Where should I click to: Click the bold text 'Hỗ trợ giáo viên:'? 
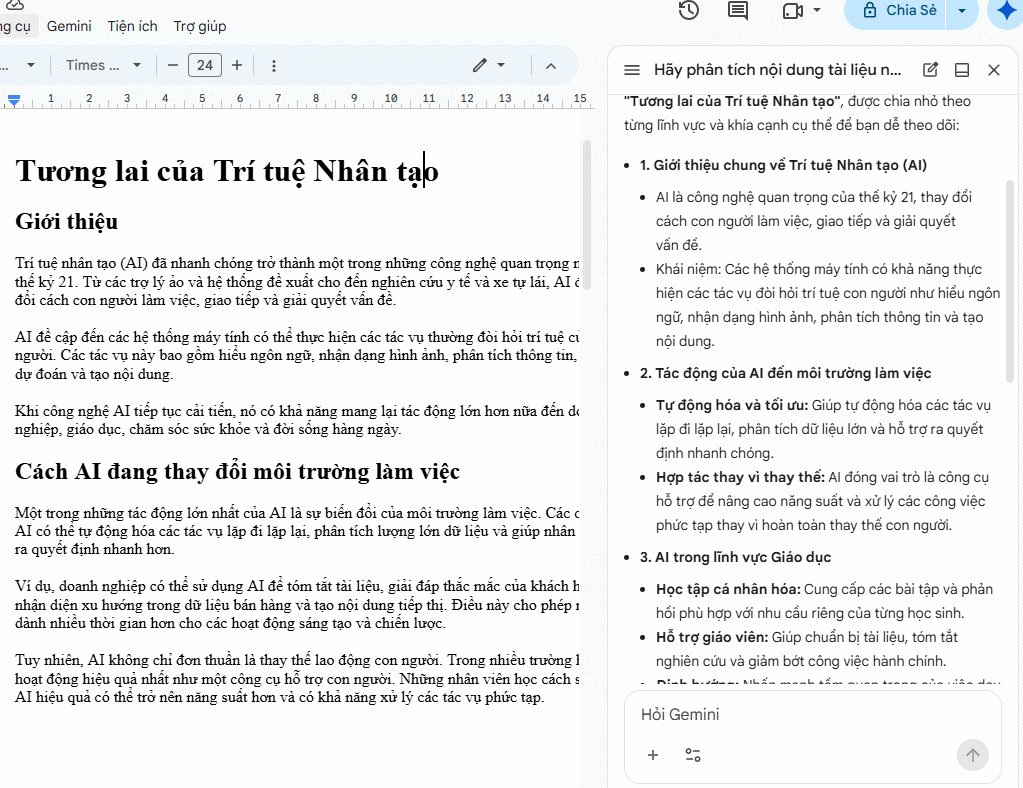712,637
